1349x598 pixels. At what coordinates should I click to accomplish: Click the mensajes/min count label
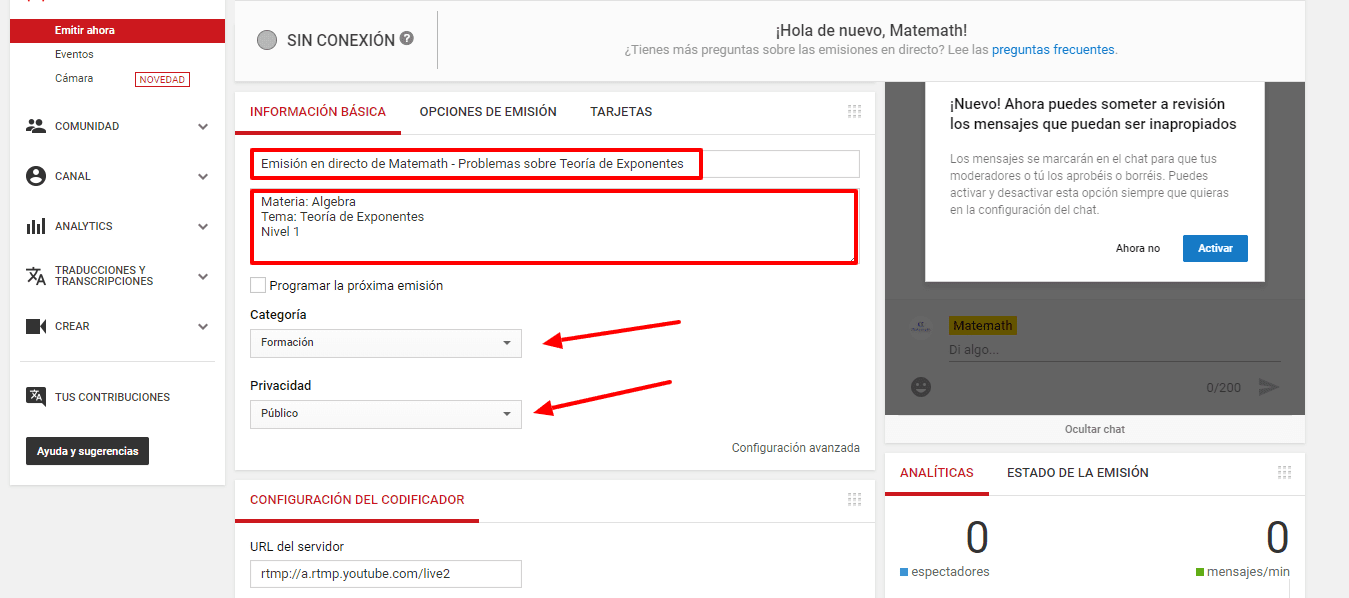[x=1248, y=572]
